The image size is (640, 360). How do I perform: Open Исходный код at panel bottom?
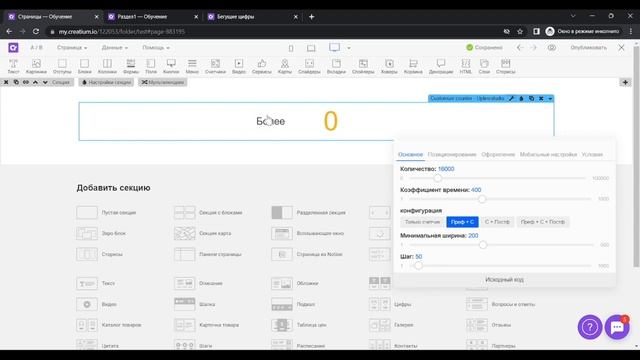tap(504, 280)
